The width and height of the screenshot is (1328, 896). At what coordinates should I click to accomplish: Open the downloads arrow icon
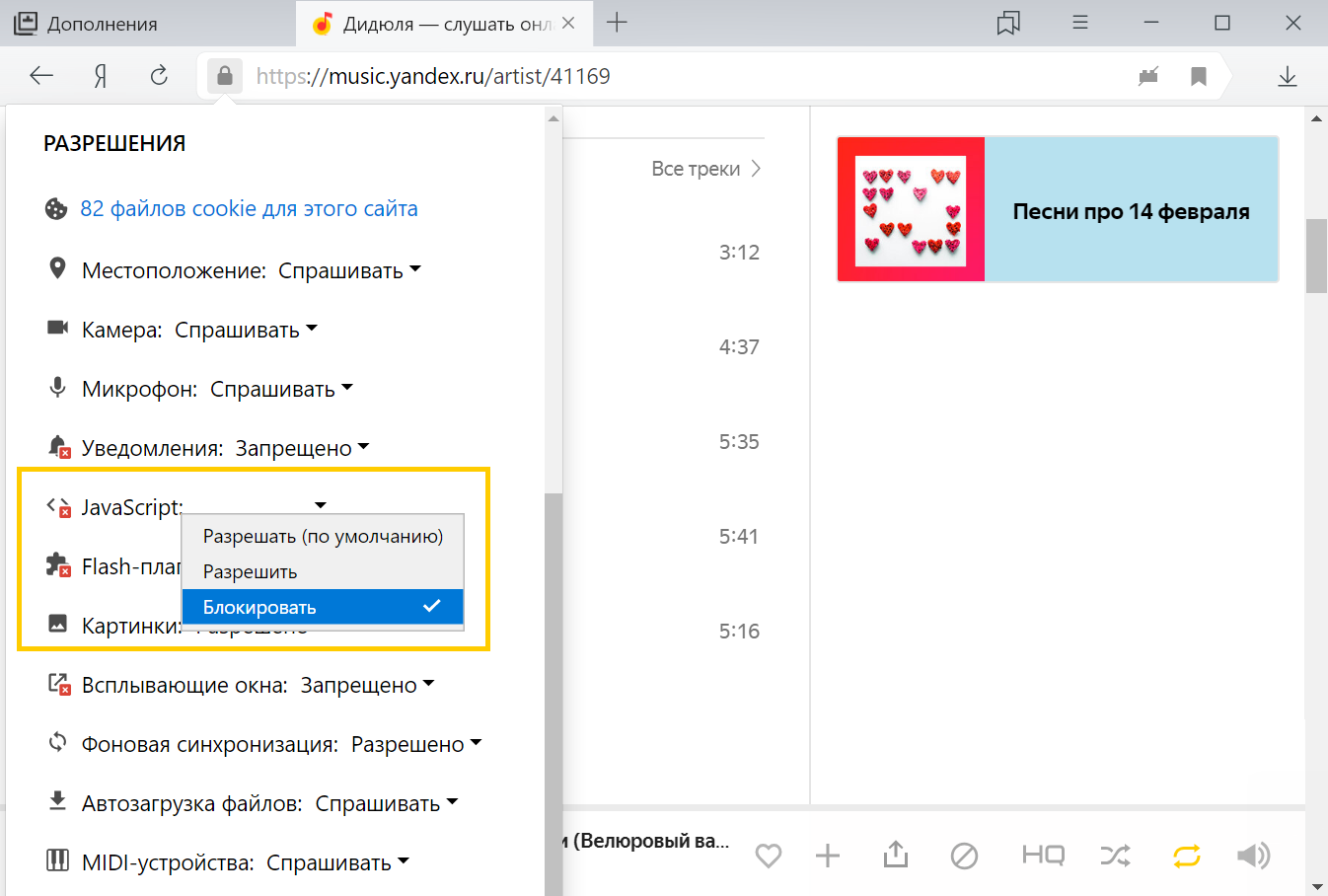point(1288,76)
